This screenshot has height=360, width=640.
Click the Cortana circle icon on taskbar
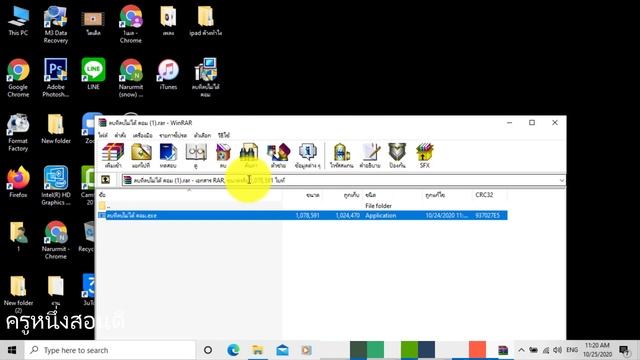(208, 350)
